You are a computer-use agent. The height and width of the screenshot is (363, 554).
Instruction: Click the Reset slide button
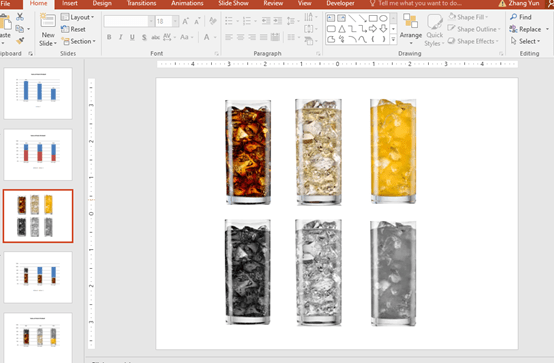[73, 29]
